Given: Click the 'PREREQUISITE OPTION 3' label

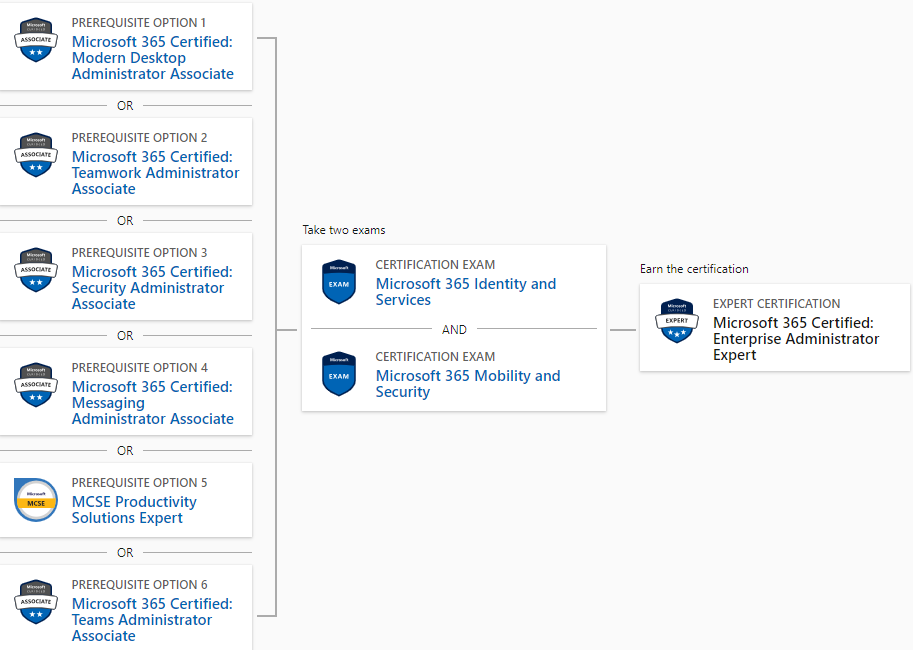Looking at the screenshot, I should coord(139,253).
